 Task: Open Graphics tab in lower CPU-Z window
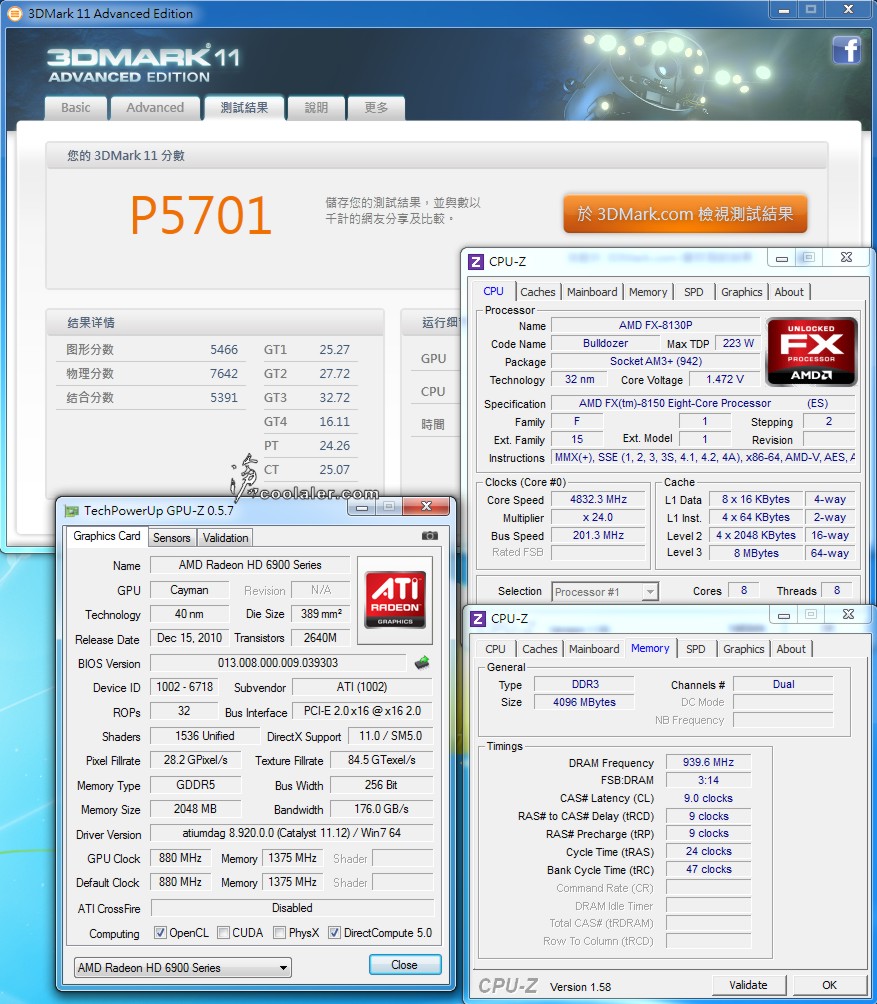click(743, 649)
